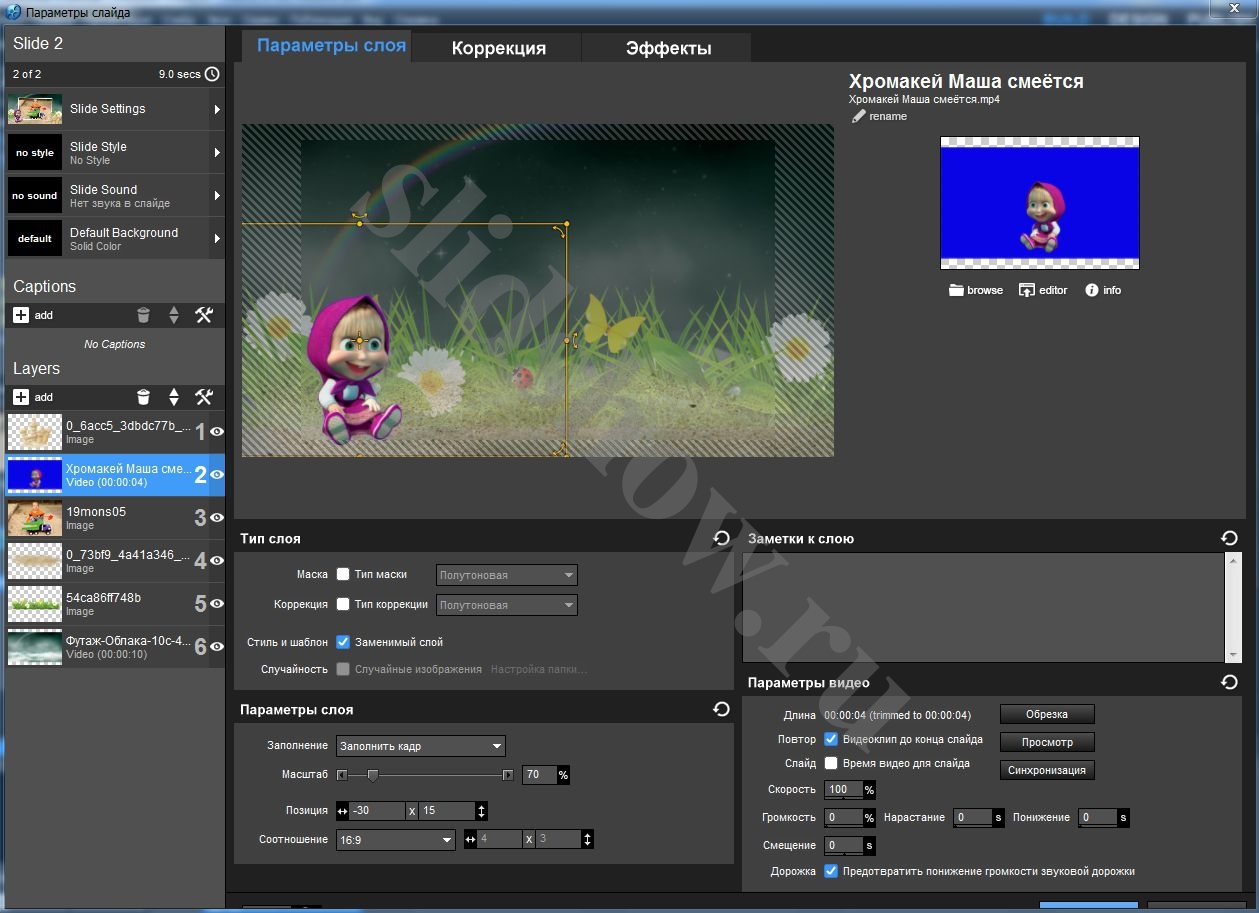Image resolution: width=1259 pixels, height=913 pixels.
Task: Click the Layers reorder up/down arrows
Action: click(174, 397)
